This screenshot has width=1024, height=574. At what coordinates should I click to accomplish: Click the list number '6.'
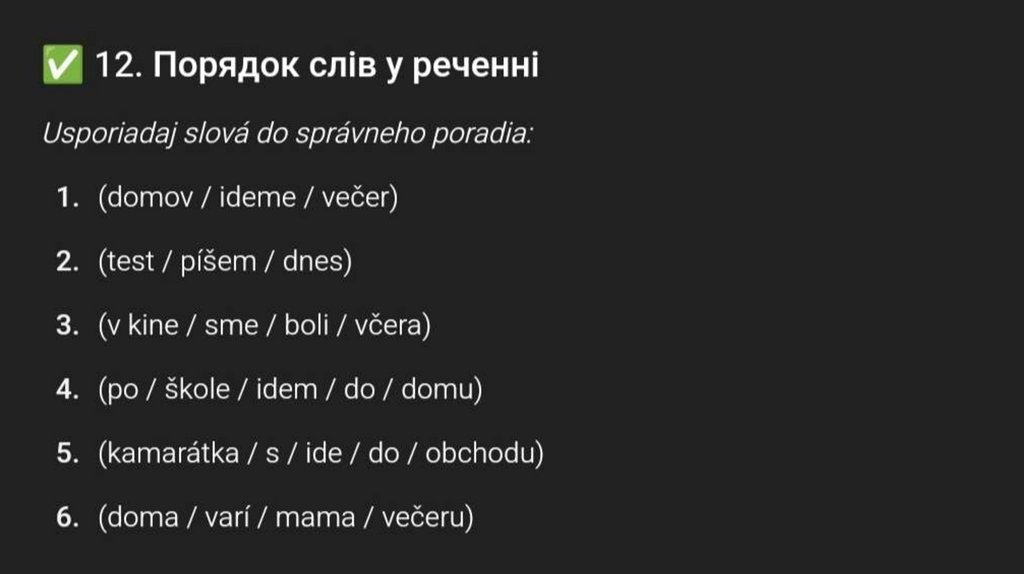pyautogui.click(x=68, y=518)
